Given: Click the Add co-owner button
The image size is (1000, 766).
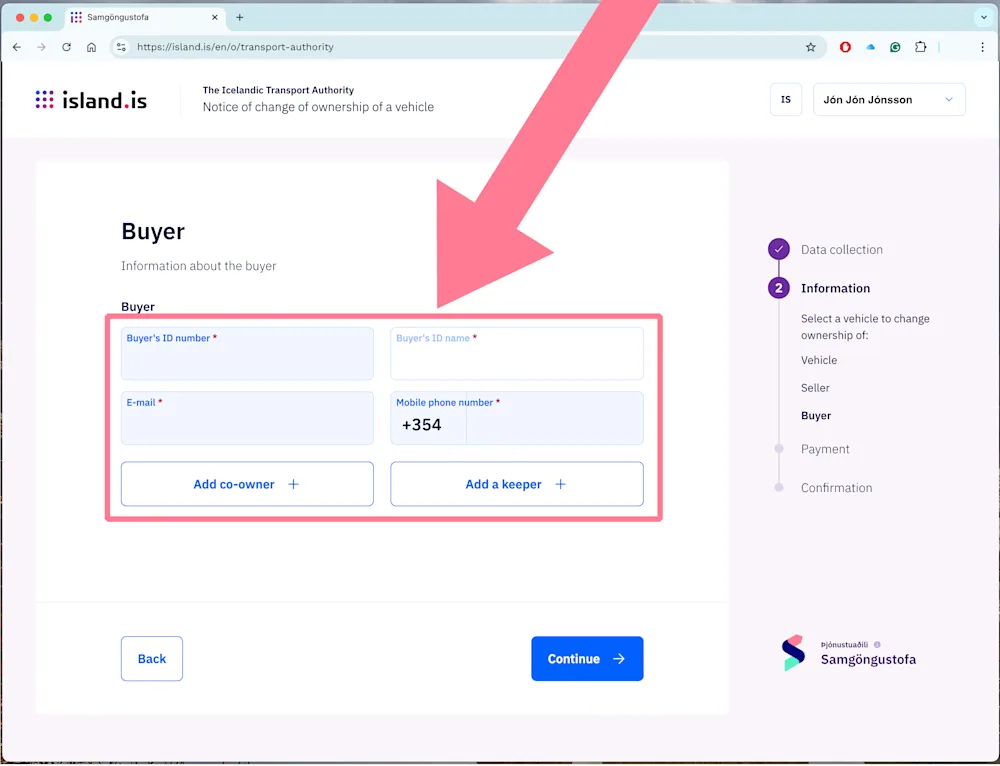Looking at the screenshot, I should point(247,484).
